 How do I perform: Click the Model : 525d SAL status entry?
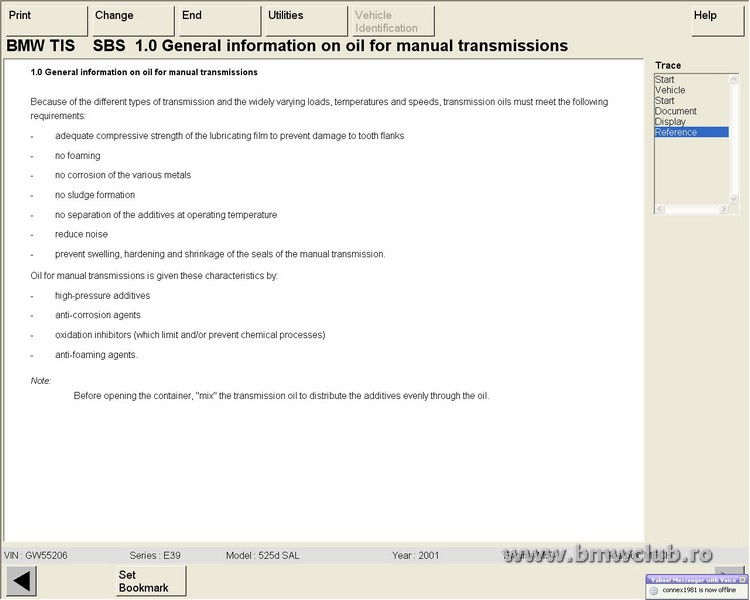point(263,556)
